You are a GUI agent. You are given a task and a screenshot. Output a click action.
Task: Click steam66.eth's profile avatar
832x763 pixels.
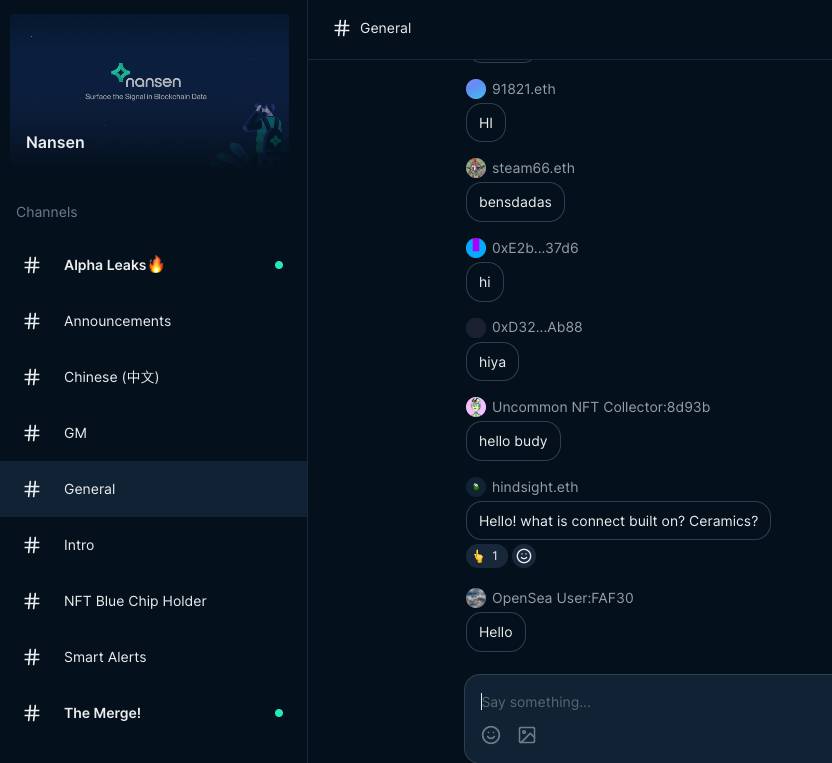[x=476, y=168]
